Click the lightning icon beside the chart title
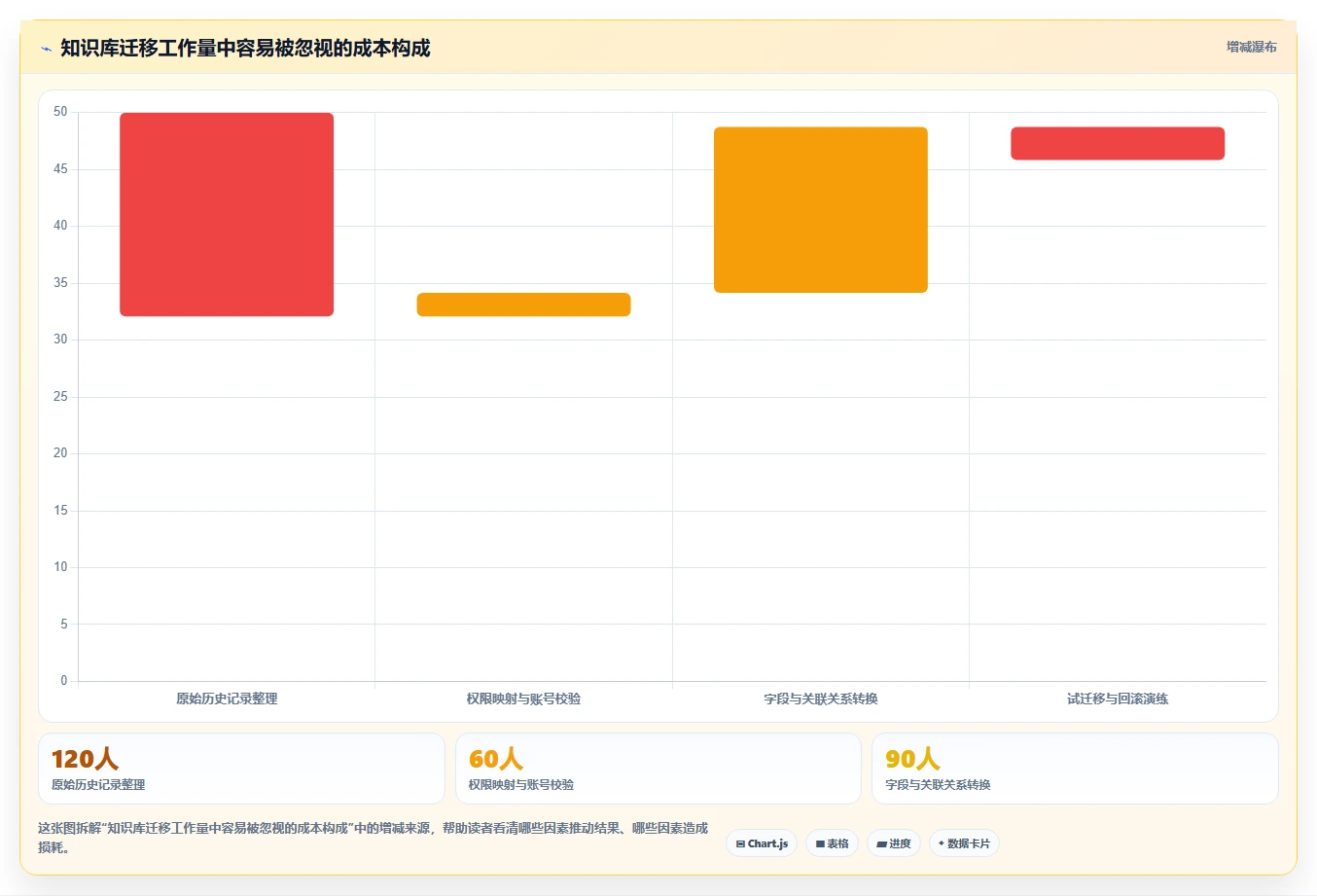The height and width of the screenshot is (896, 1317). (x=46, y=49)
